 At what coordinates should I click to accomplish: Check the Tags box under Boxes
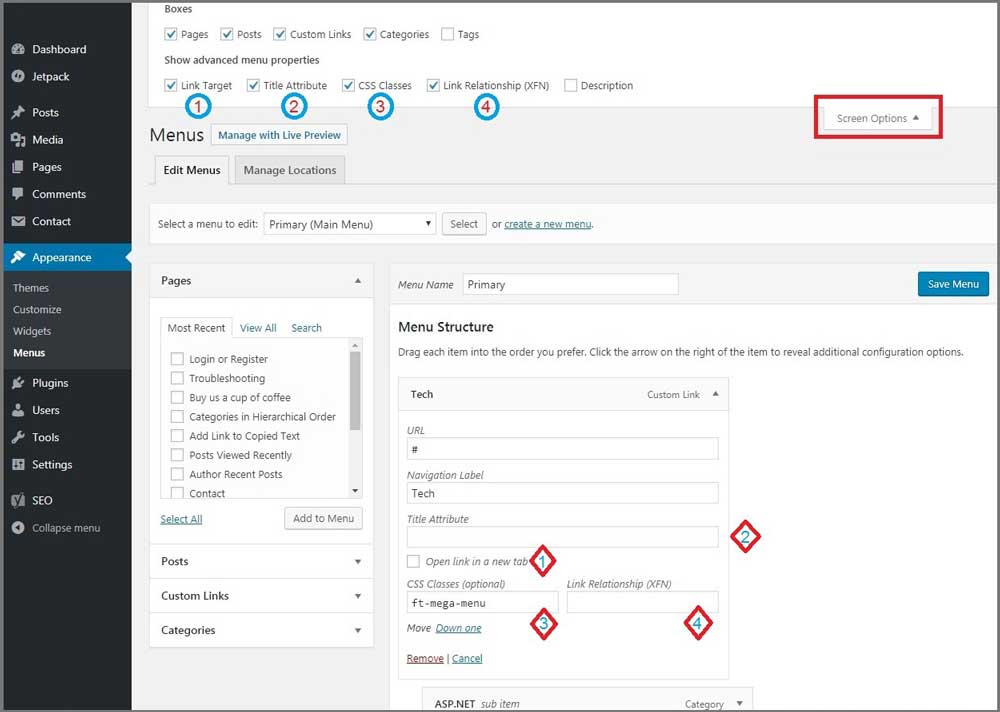(x=445, y=34)
